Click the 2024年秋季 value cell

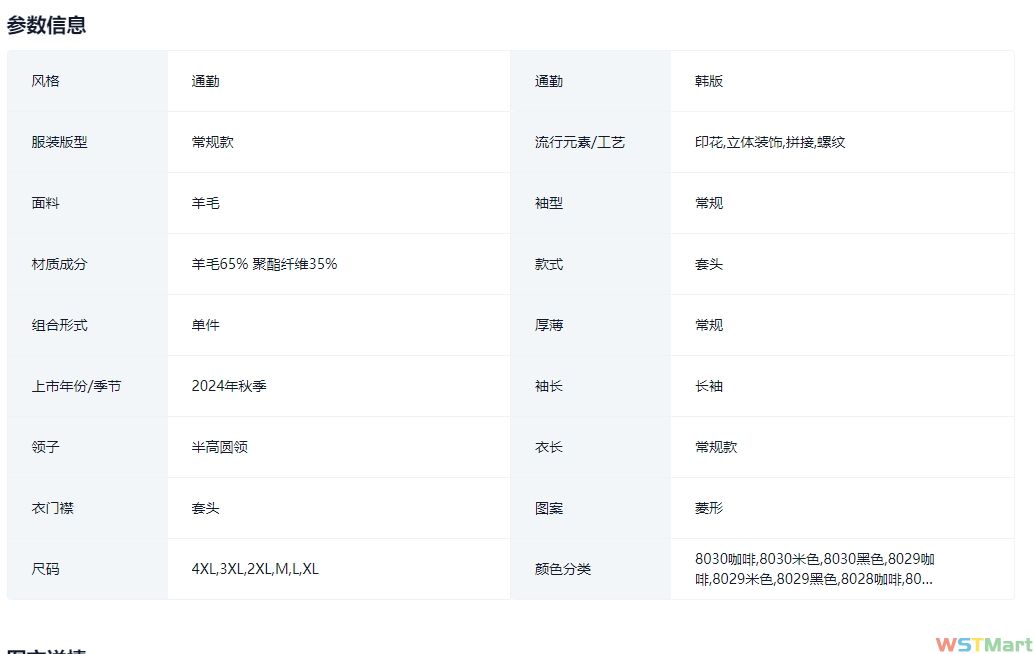click(229, 386)
